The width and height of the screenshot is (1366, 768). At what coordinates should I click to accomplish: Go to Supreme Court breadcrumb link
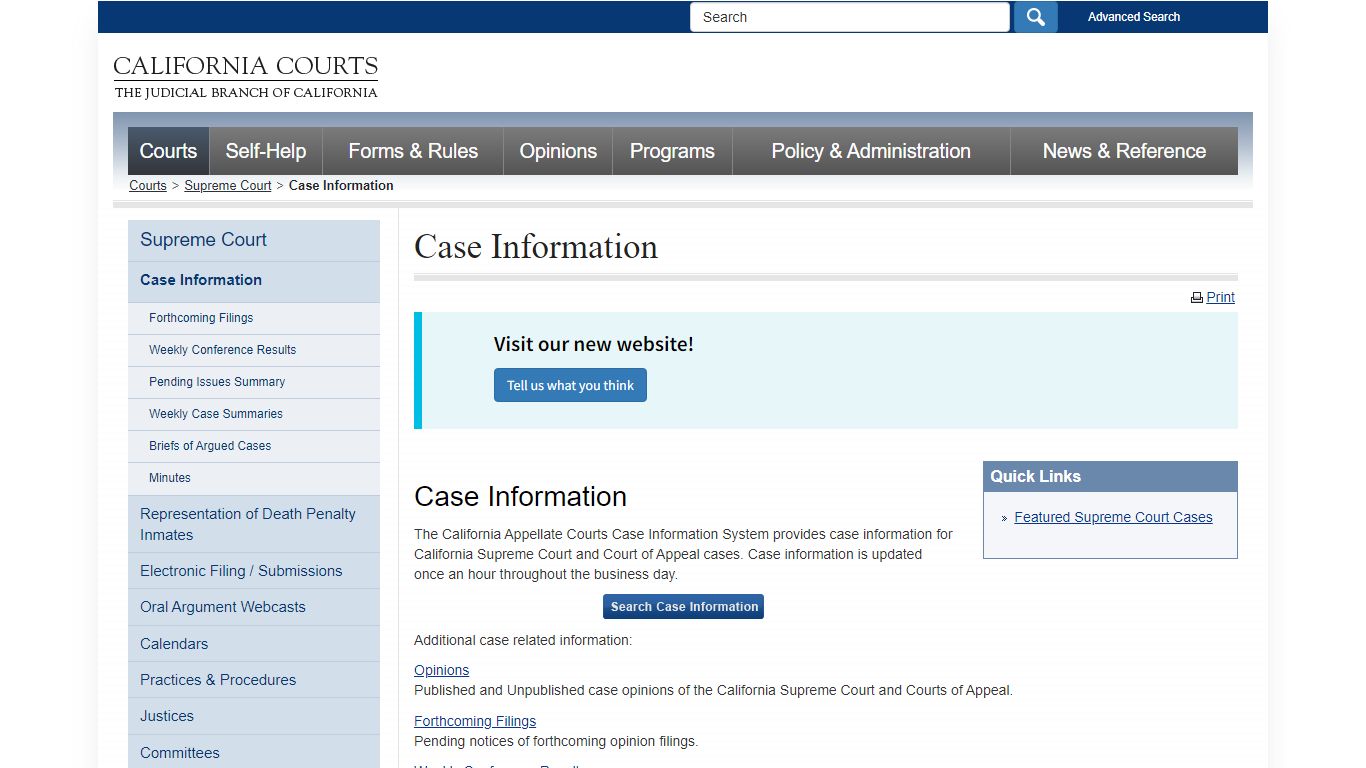(x=228, y=186)
